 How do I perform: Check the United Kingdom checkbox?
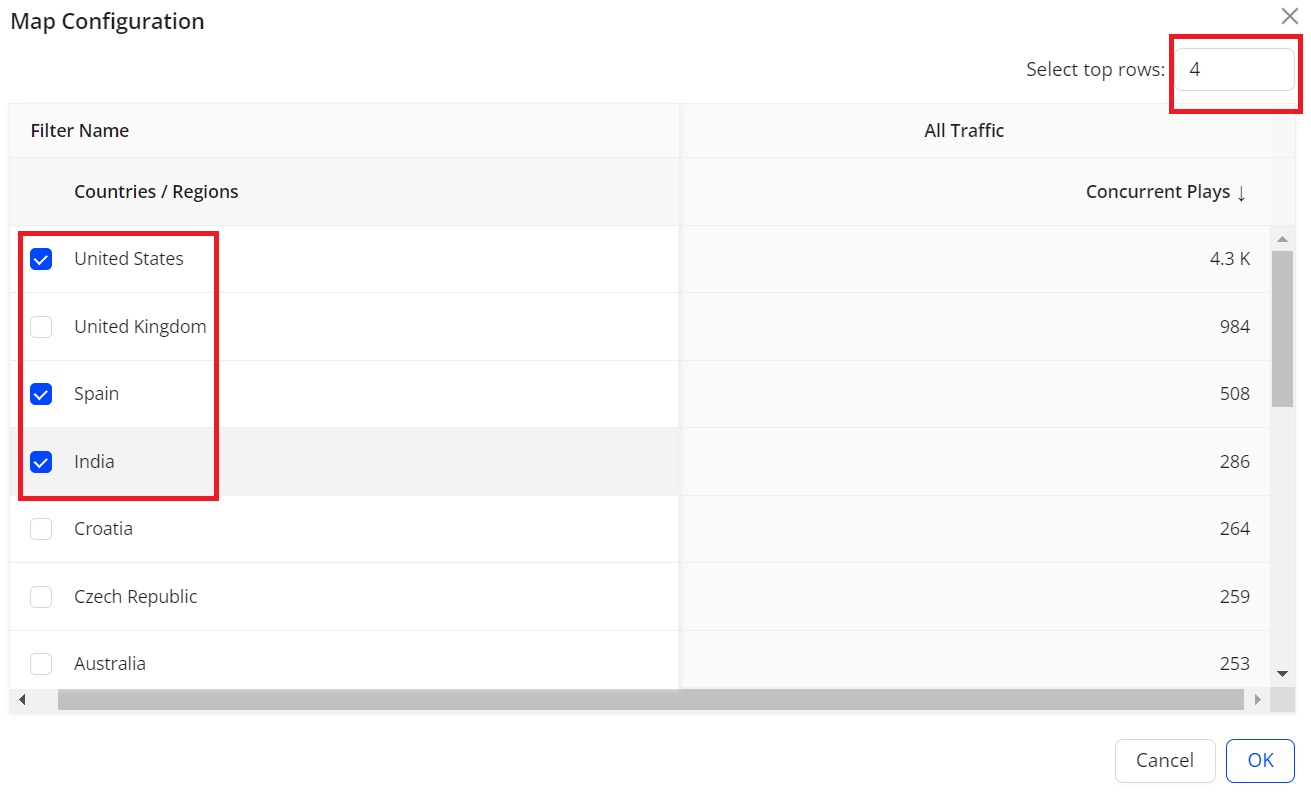[41, 327]
